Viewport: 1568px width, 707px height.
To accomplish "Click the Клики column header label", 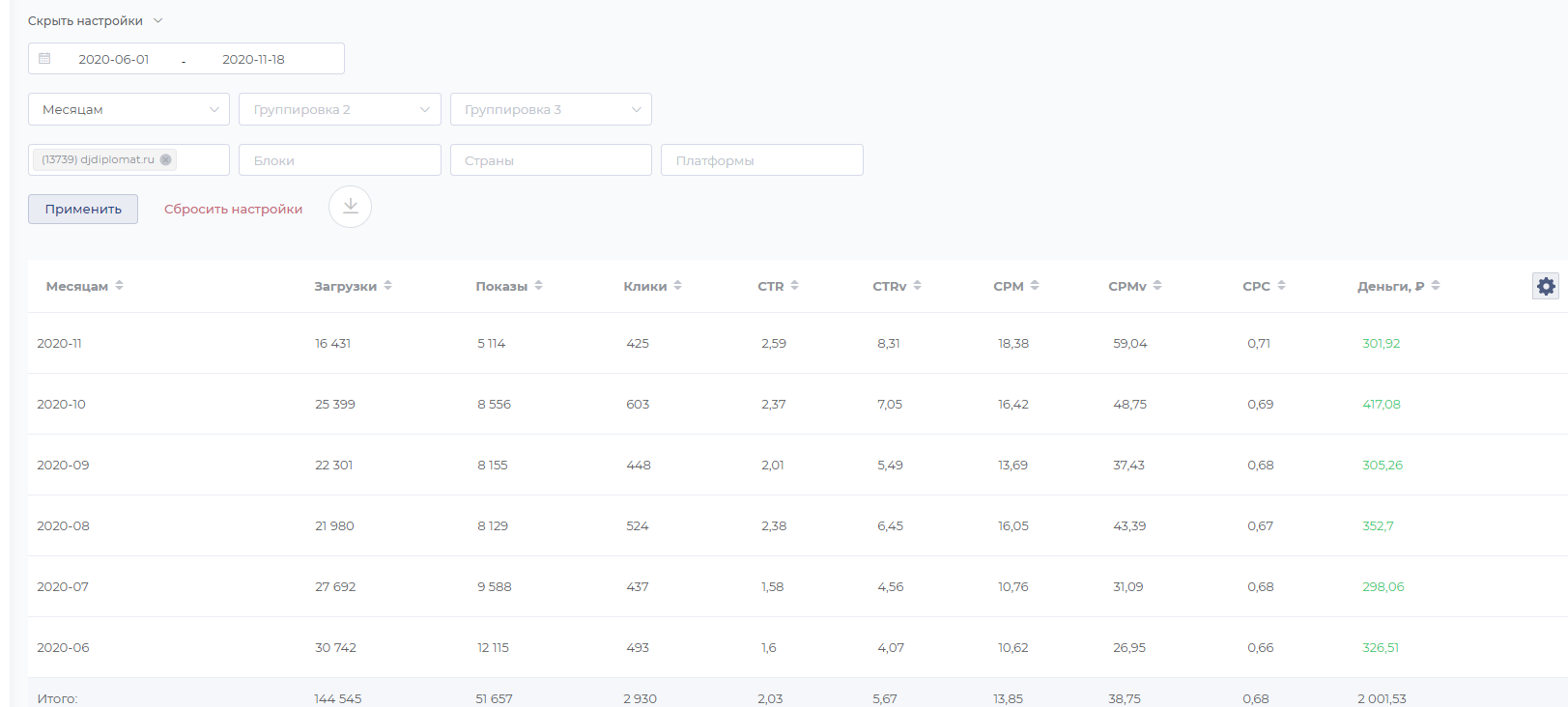I will pyautogui.click(x=645, y=287).
